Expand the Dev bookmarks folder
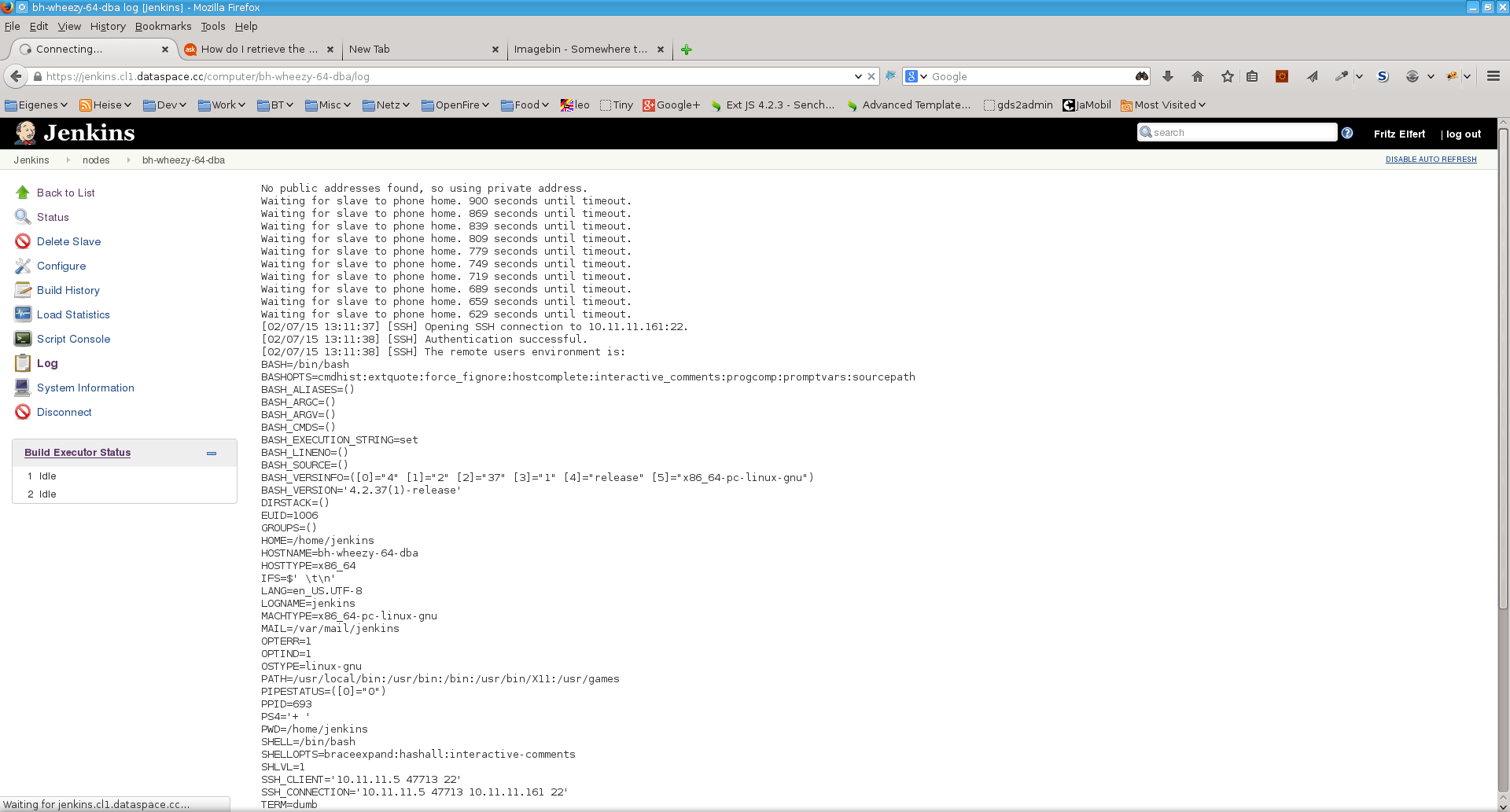The height and width of the screenshot is (812, 1510). 164,105
